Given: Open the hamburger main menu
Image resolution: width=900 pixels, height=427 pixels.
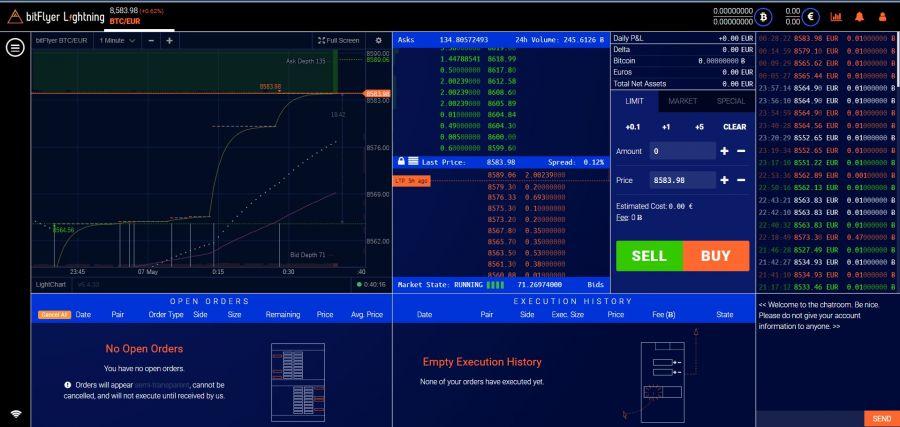Looking at the screenshot, I should (x=15, y=48).
